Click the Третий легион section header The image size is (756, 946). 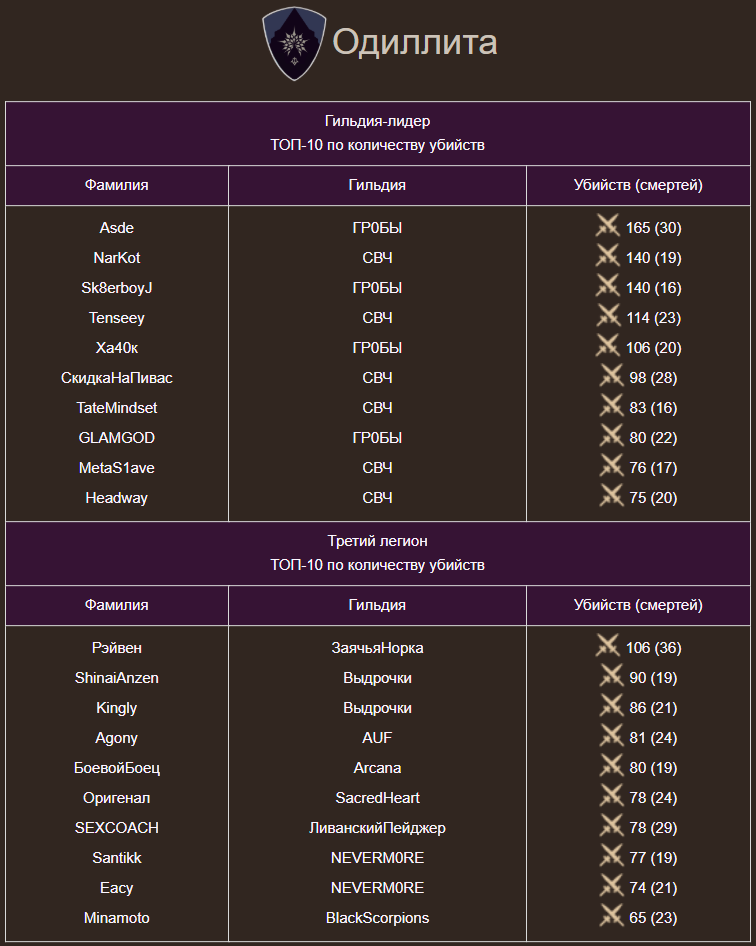pos(377,541)
